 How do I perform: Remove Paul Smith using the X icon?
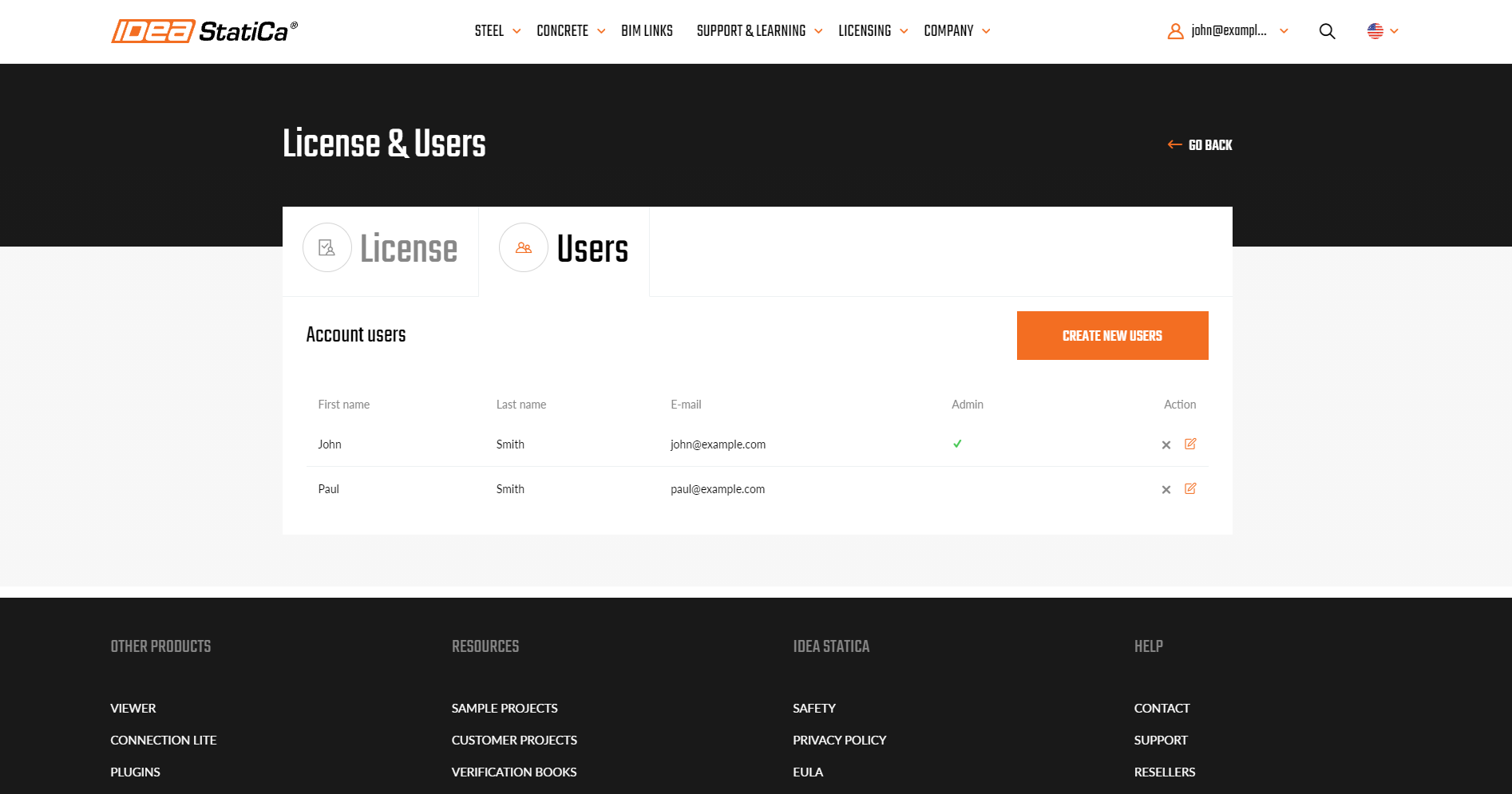tap(1166, 490)
